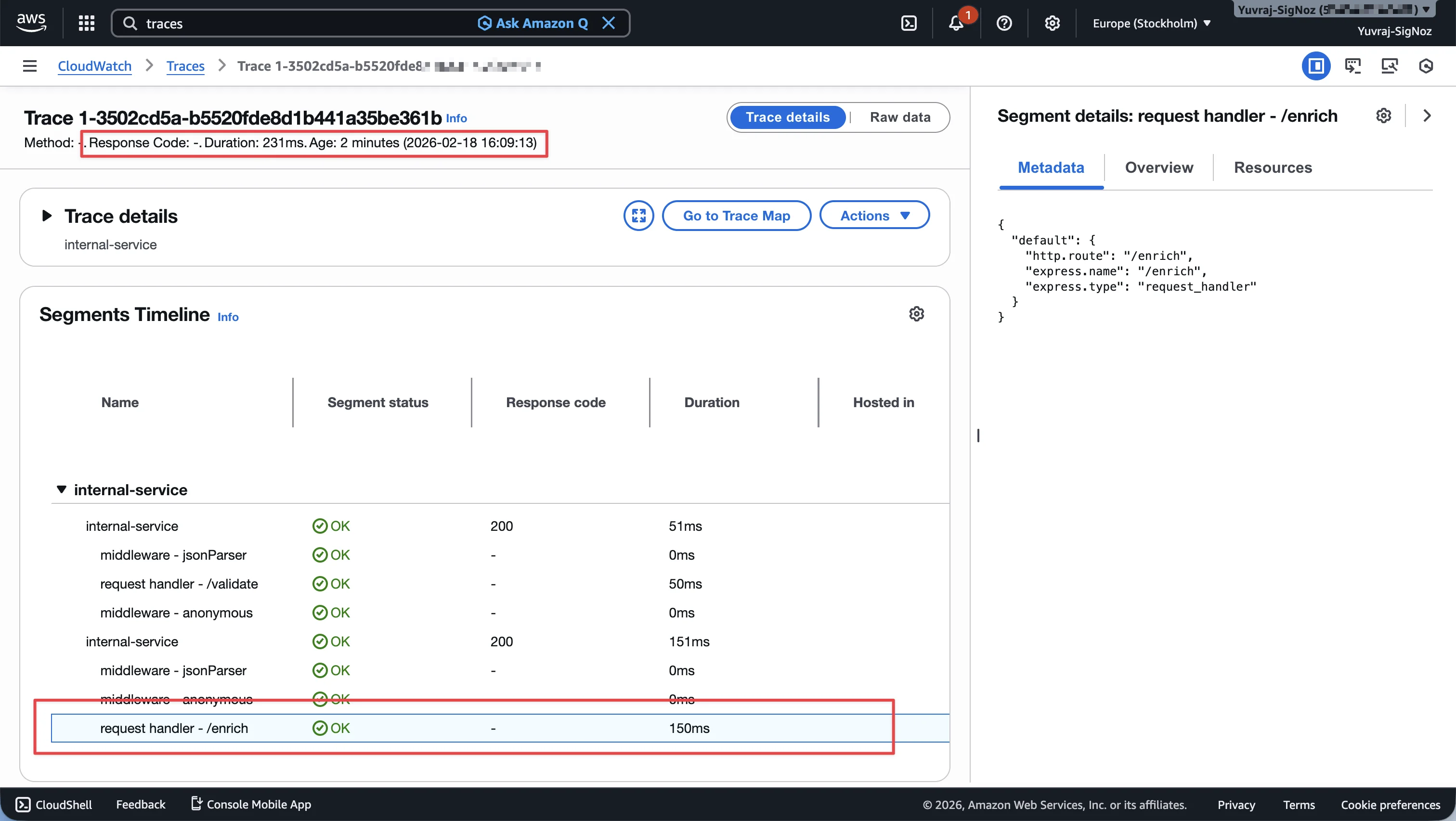Click the Amazon Q hexagon icon
Screen dimensions: 1456x821
point(484,23)
